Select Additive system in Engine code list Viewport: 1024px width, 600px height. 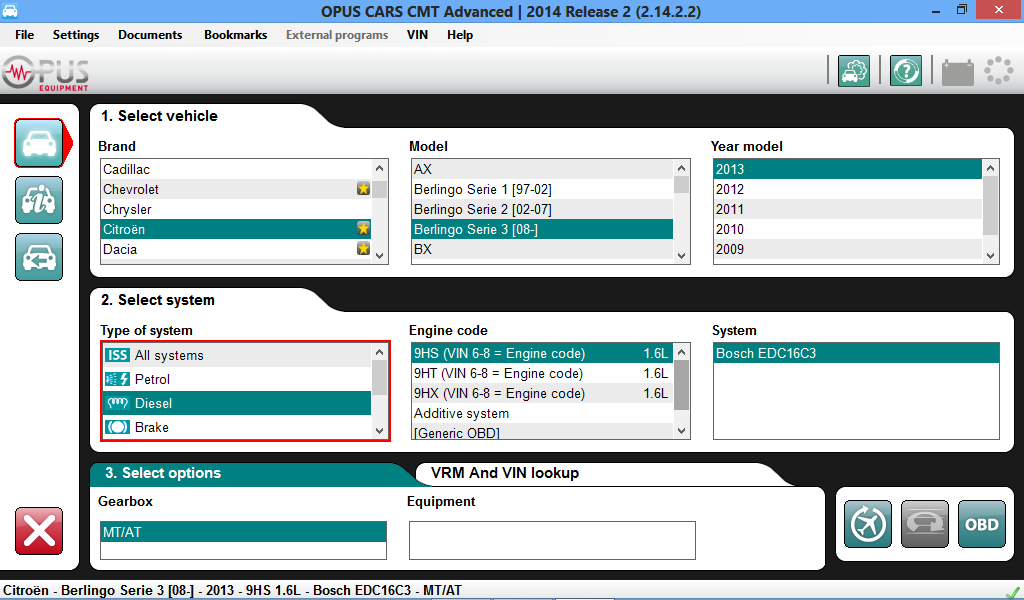pos(542,413)
